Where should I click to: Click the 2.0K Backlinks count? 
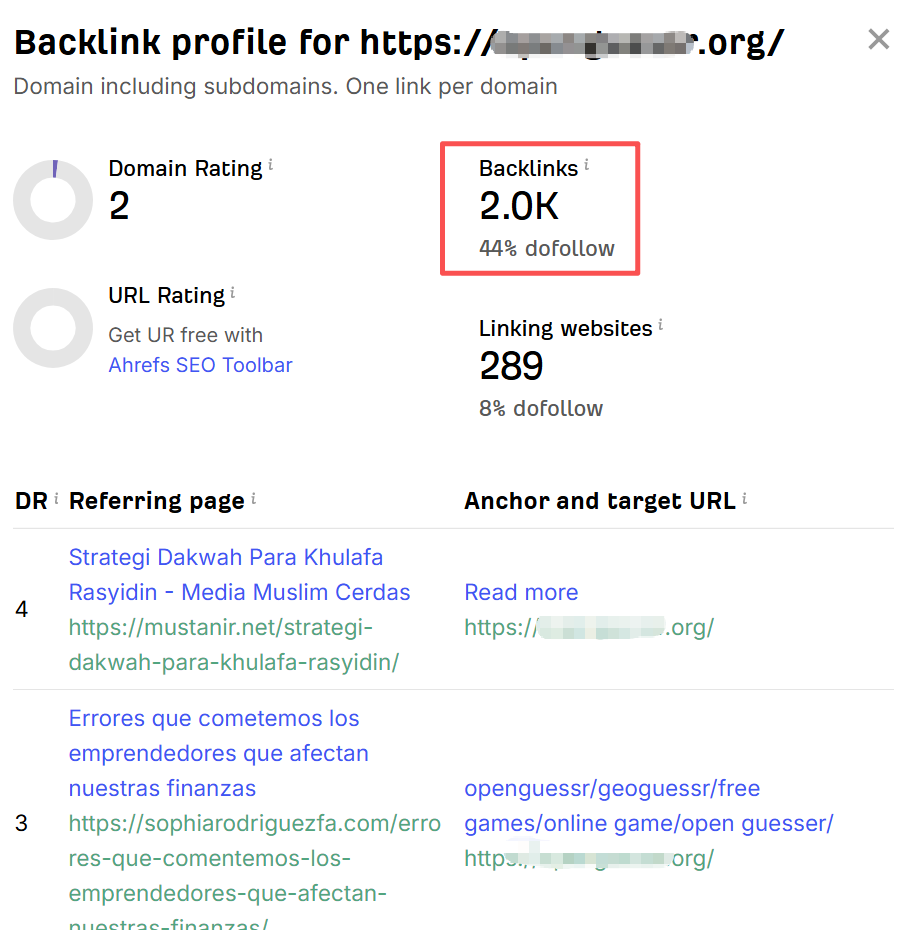tap(518, 206)
